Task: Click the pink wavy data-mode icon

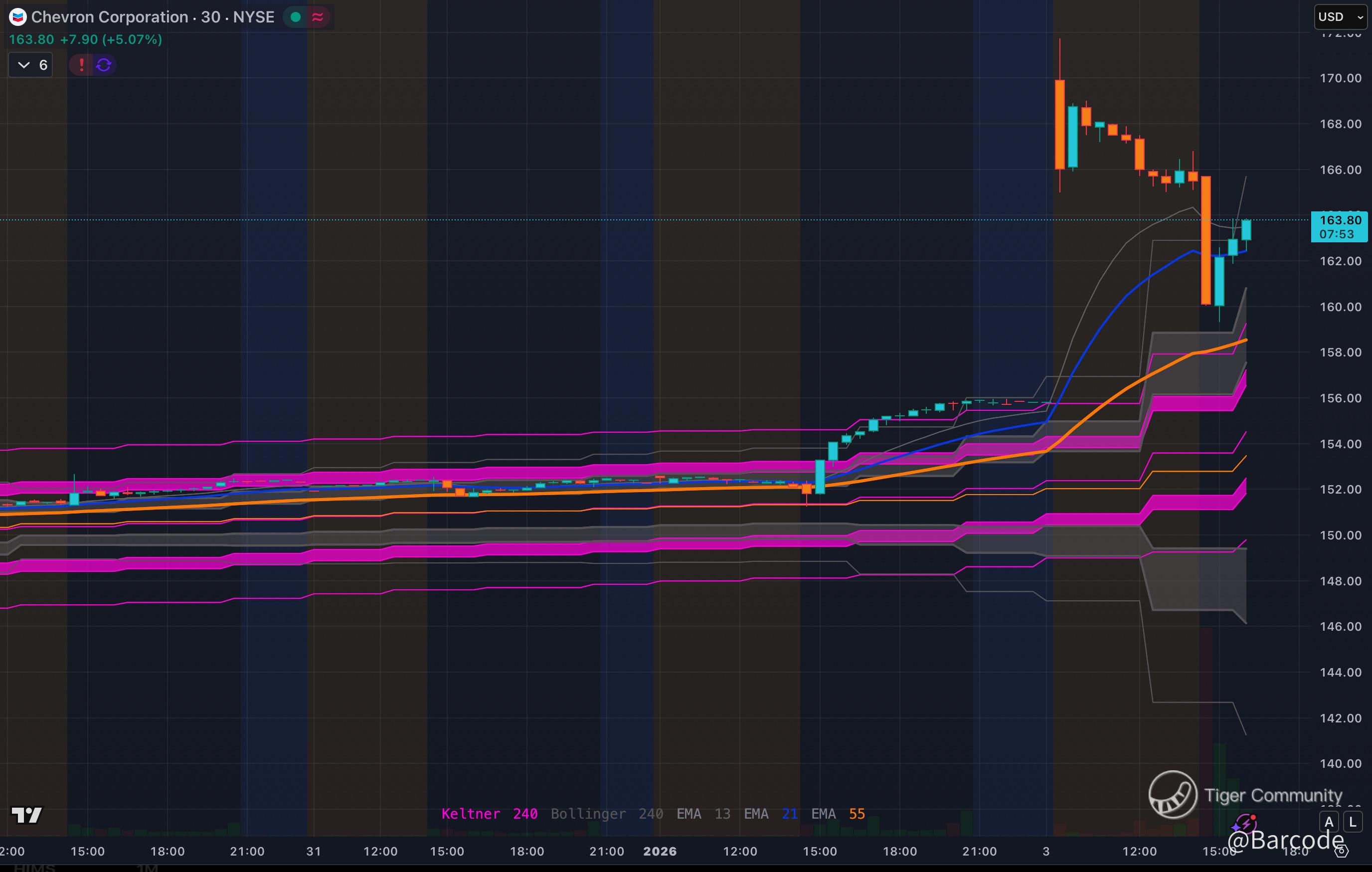Action: [x=318, y=17]
